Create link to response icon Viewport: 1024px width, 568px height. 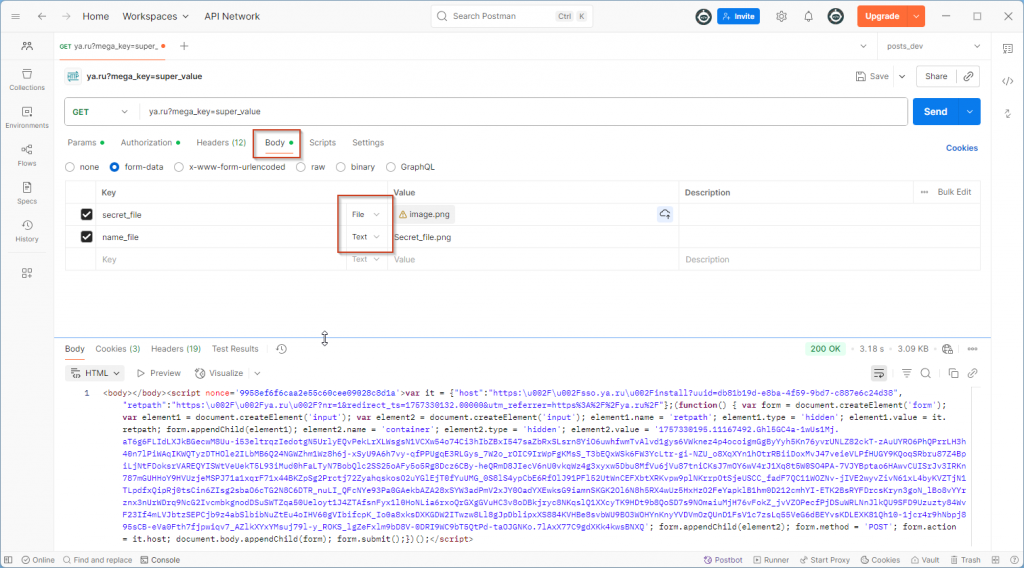[x=972, y=373]
